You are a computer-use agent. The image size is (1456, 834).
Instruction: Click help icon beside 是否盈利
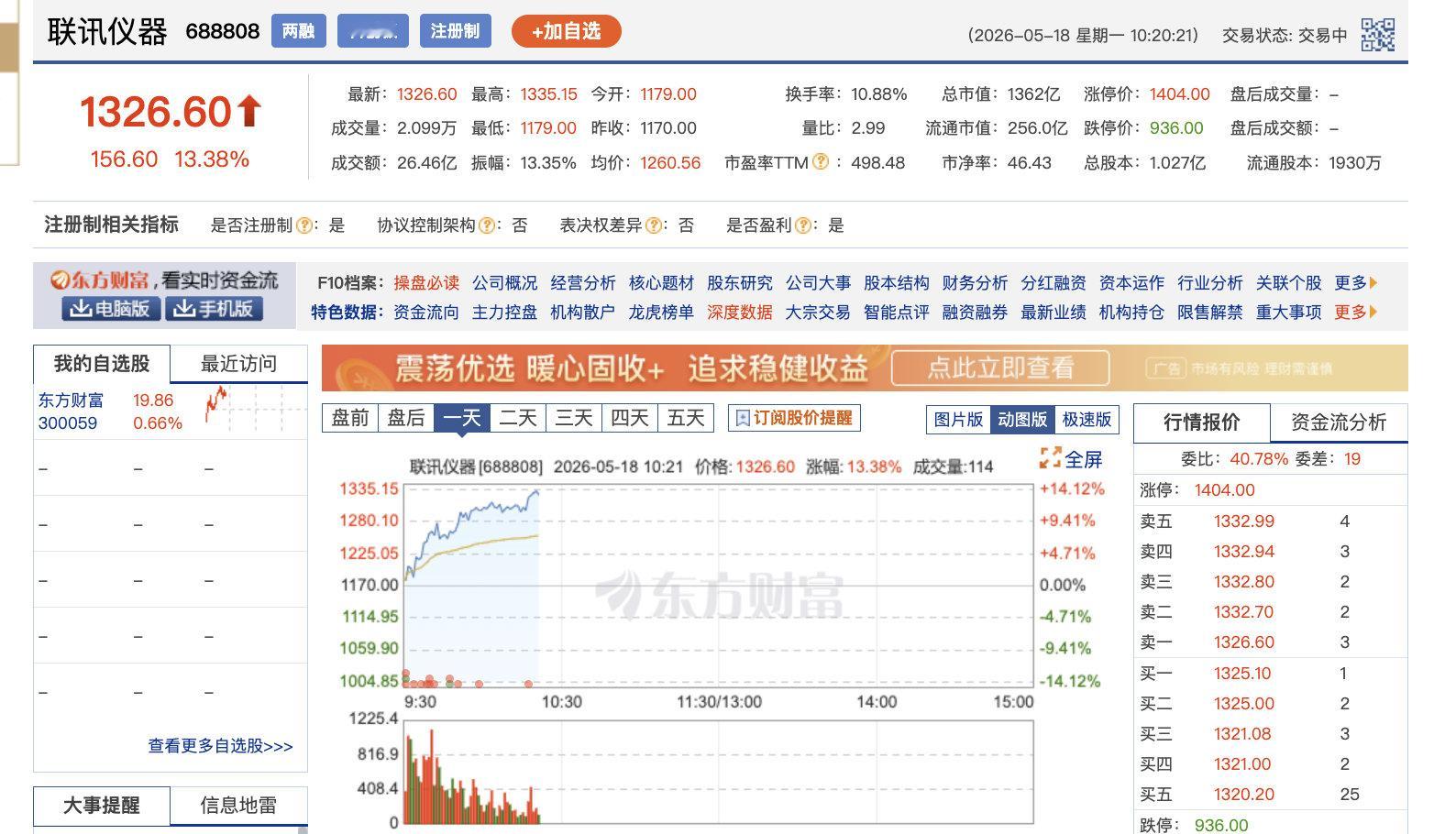803,225
